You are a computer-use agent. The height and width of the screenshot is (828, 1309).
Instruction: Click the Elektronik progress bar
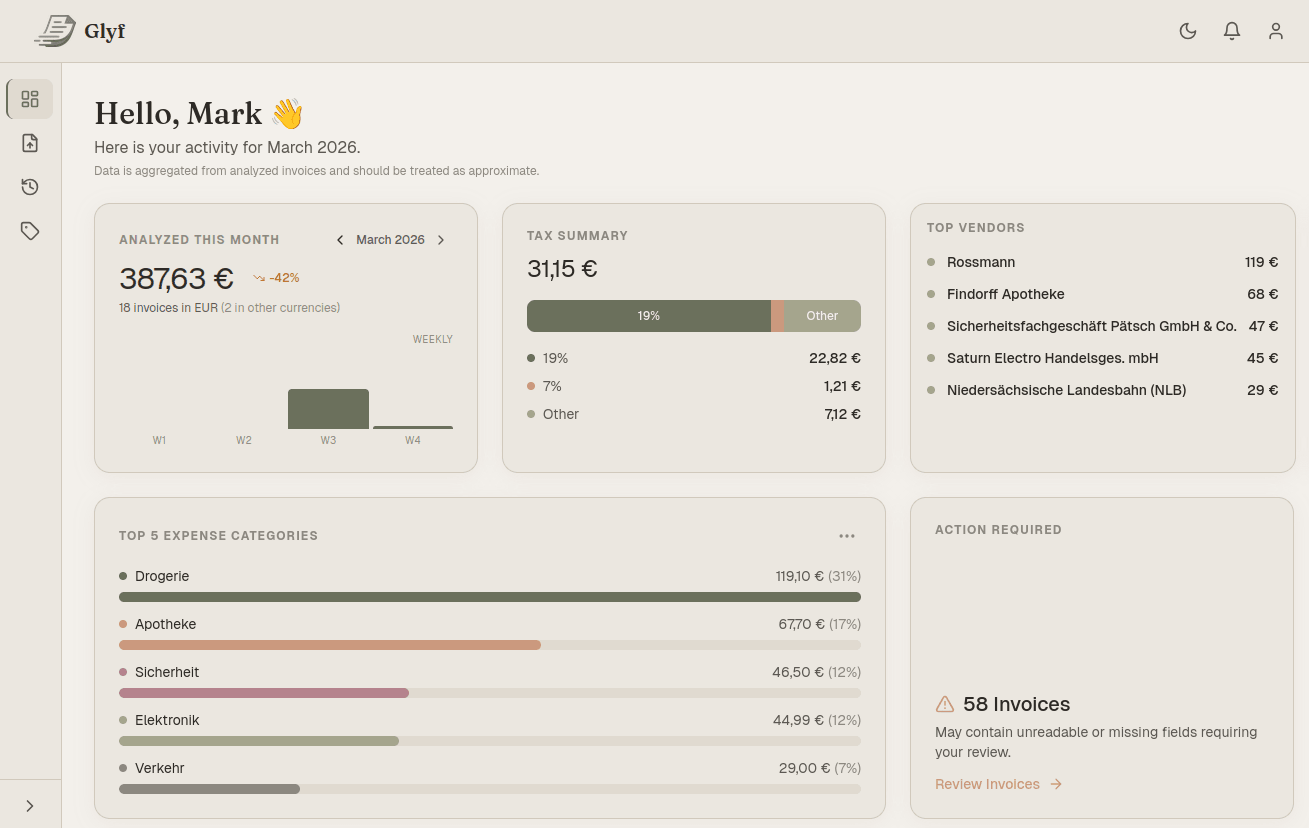(x=490, y=741)
